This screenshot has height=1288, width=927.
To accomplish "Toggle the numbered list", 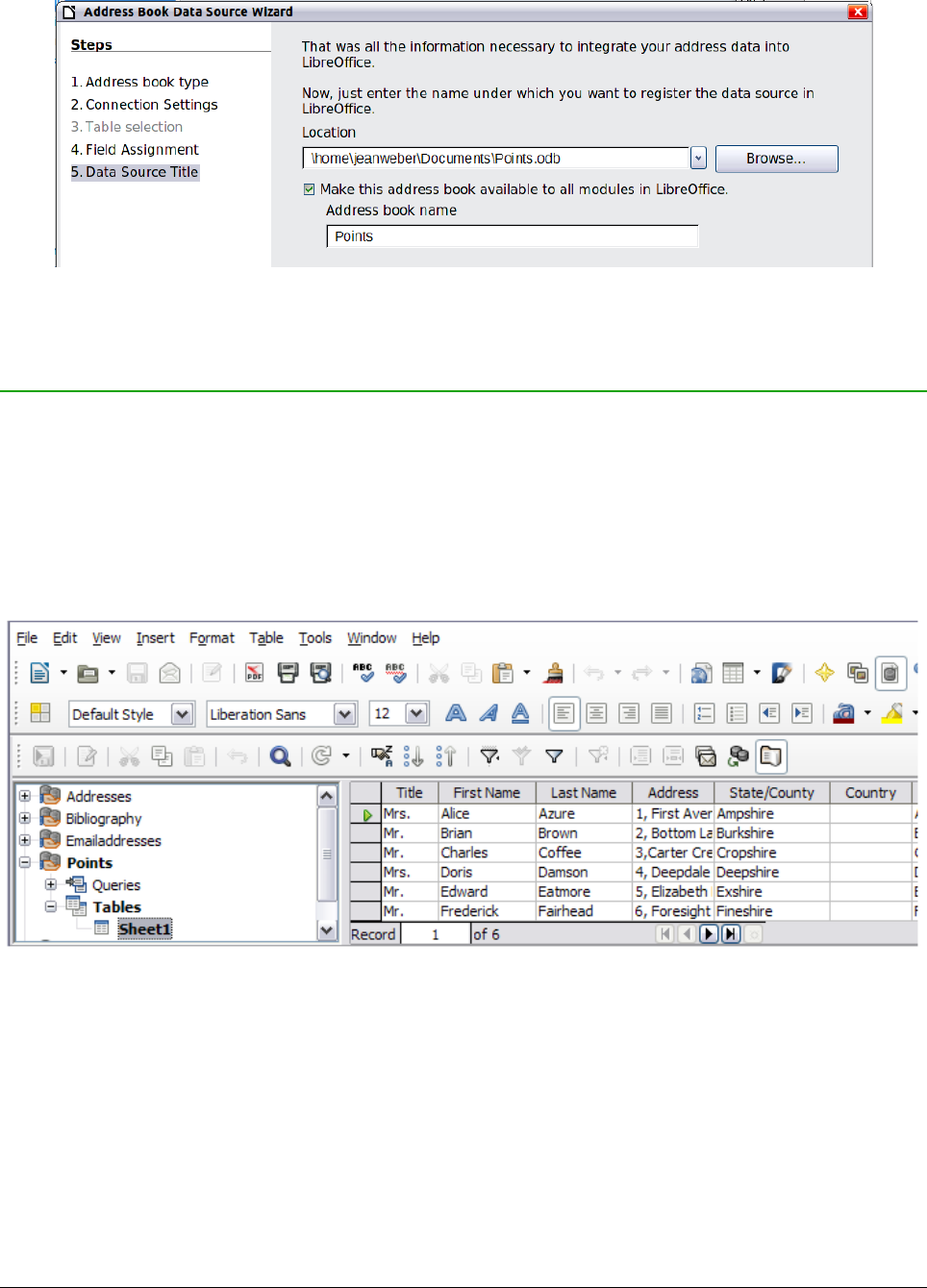I will click(x=705, y=713).
